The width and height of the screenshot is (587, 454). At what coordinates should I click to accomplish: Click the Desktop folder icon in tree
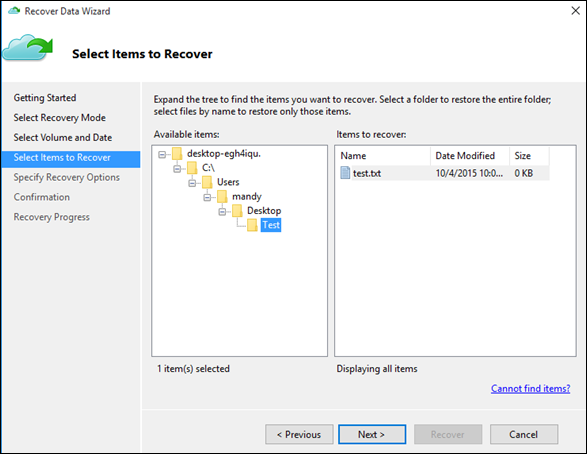pyautogui.click(x=237, y=211)
